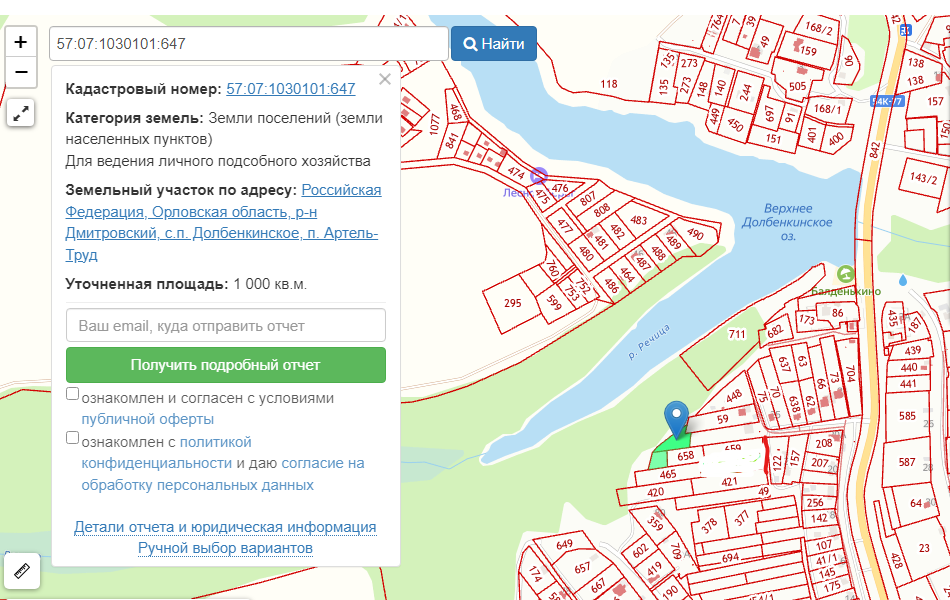Select parcel 807 on the map

coord(587,199)
